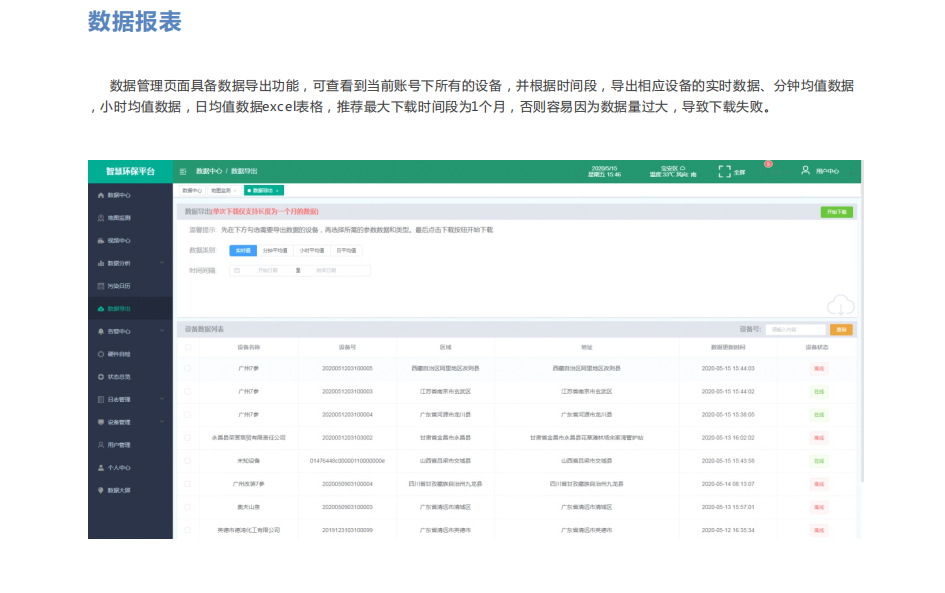The width and height of the screenshot is (945, 593).
Task: Expand 告警中心 submenu chevron
Action: pos(162,331)
